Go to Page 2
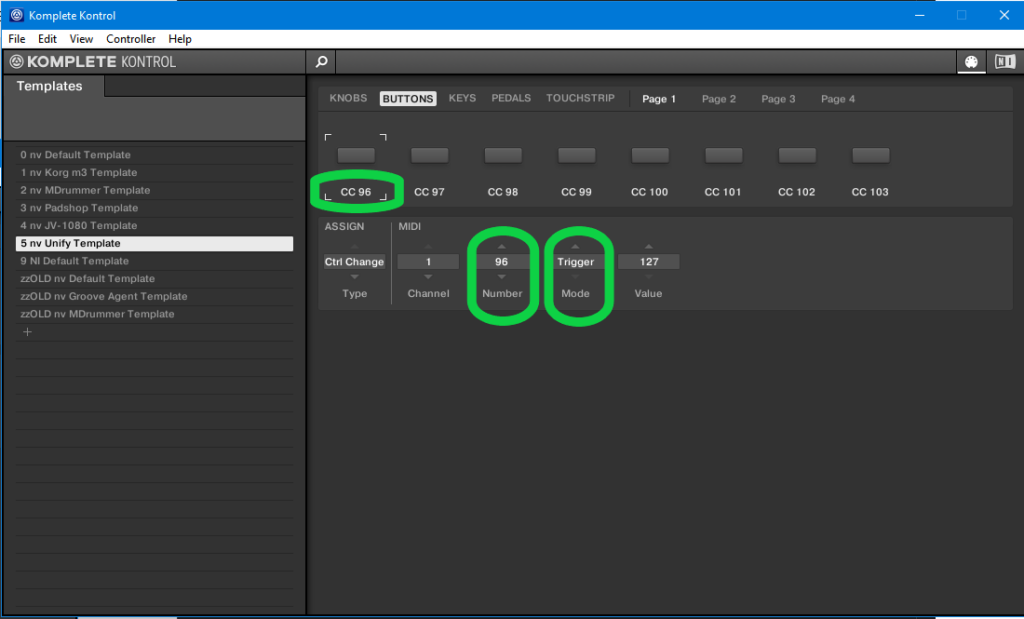The image size is (1024, 619). [719, 99]
